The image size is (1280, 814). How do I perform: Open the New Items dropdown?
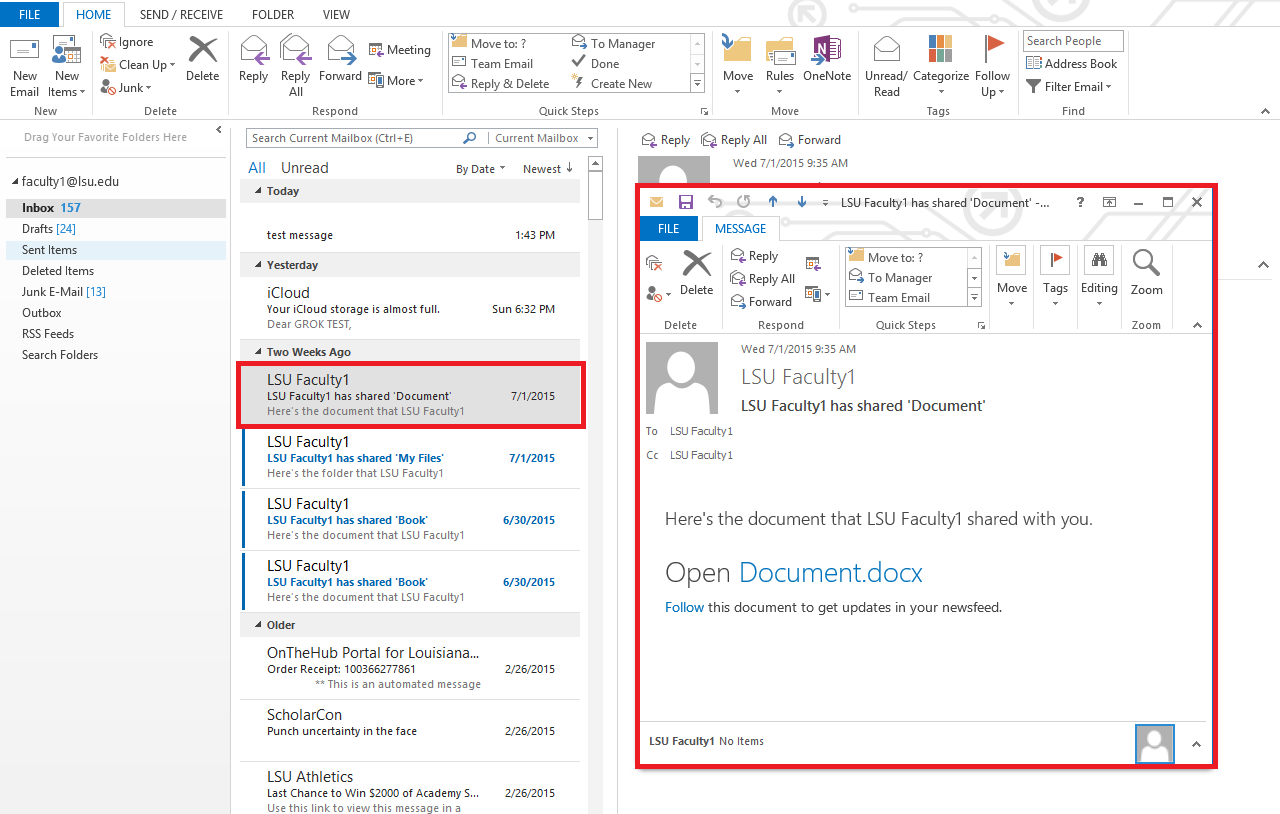[67, 67]
